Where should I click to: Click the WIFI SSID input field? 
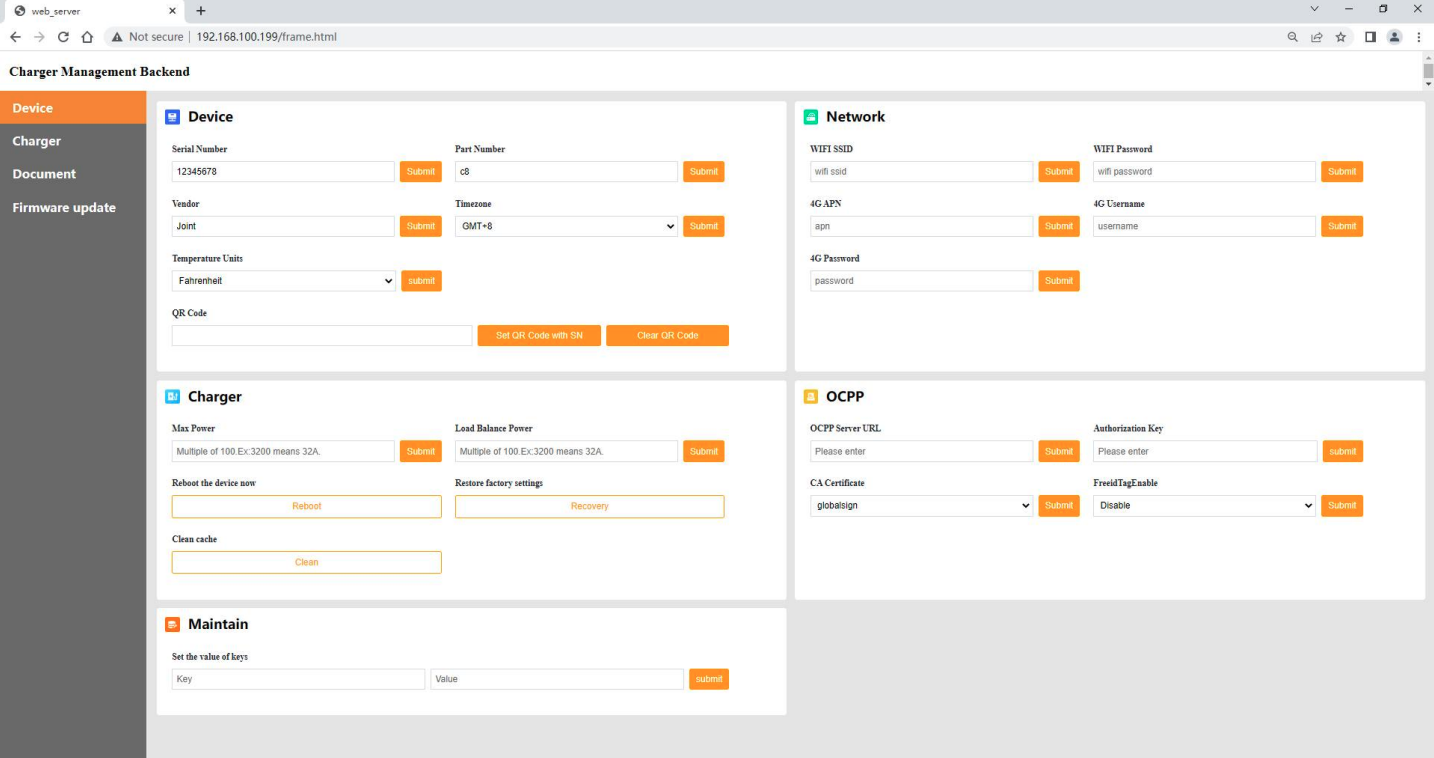(x=921, y=172)
